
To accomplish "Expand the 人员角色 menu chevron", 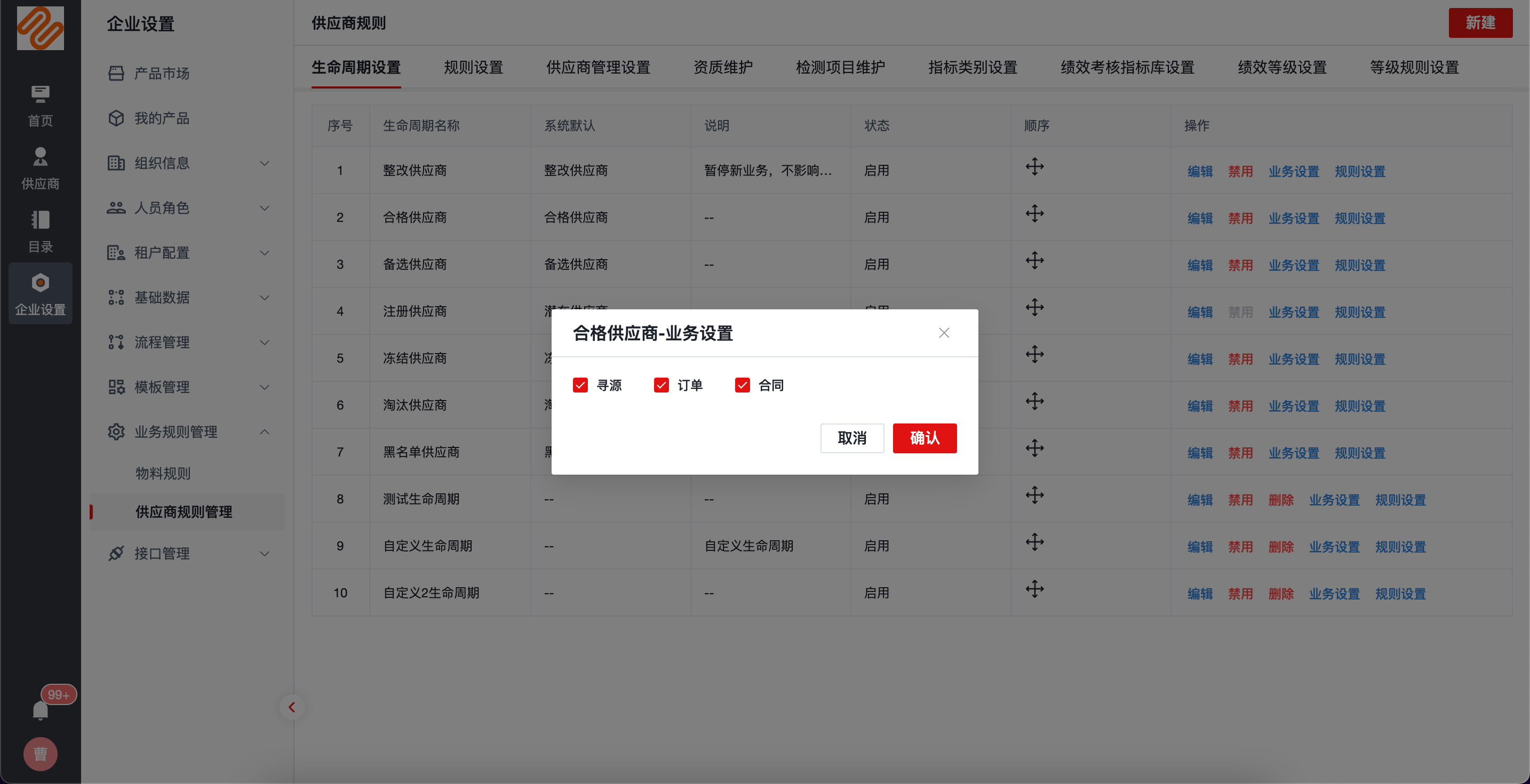I will 265,208.
